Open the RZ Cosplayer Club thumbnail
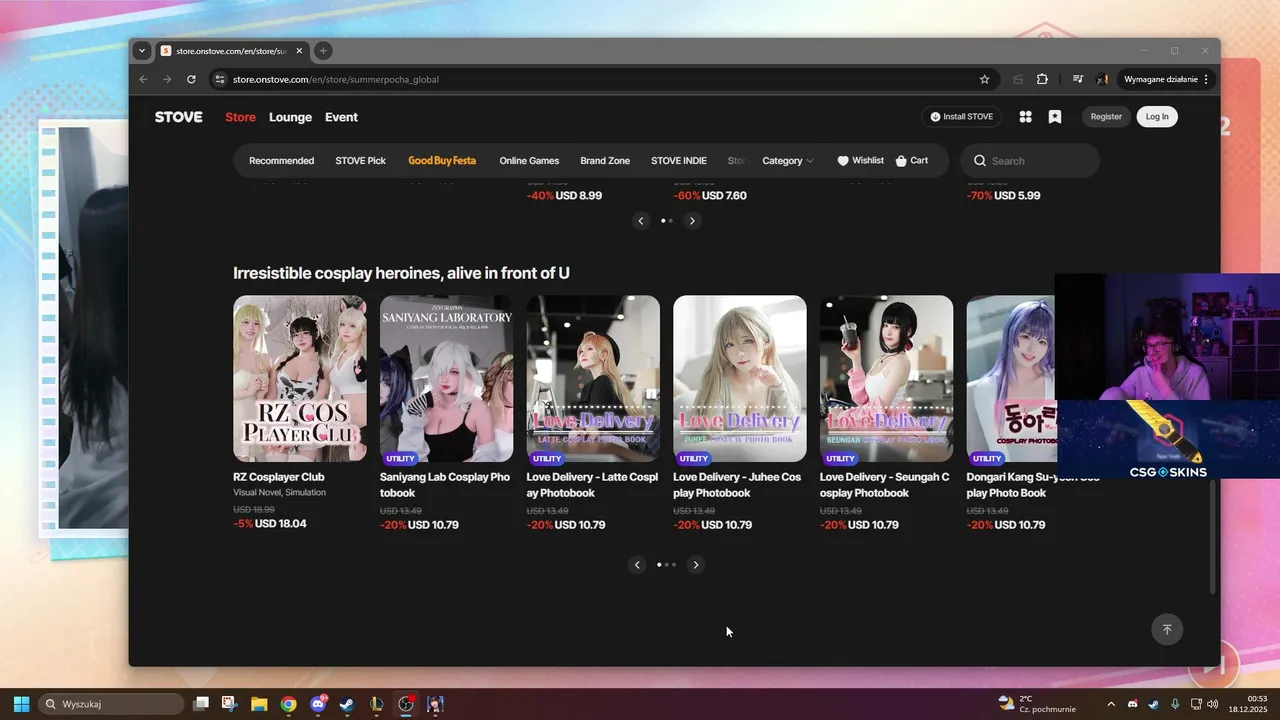Screen dimensions: 1280x720 tap(300, 378)
